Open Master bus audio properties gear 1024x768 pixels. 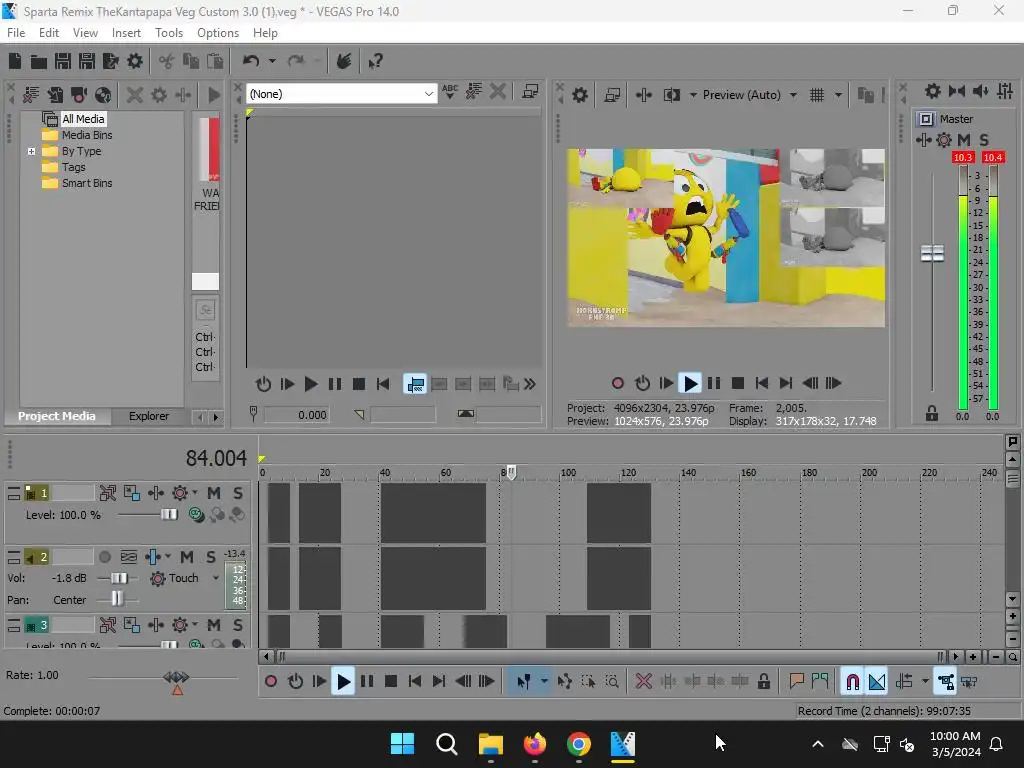(x=933, y=91)
